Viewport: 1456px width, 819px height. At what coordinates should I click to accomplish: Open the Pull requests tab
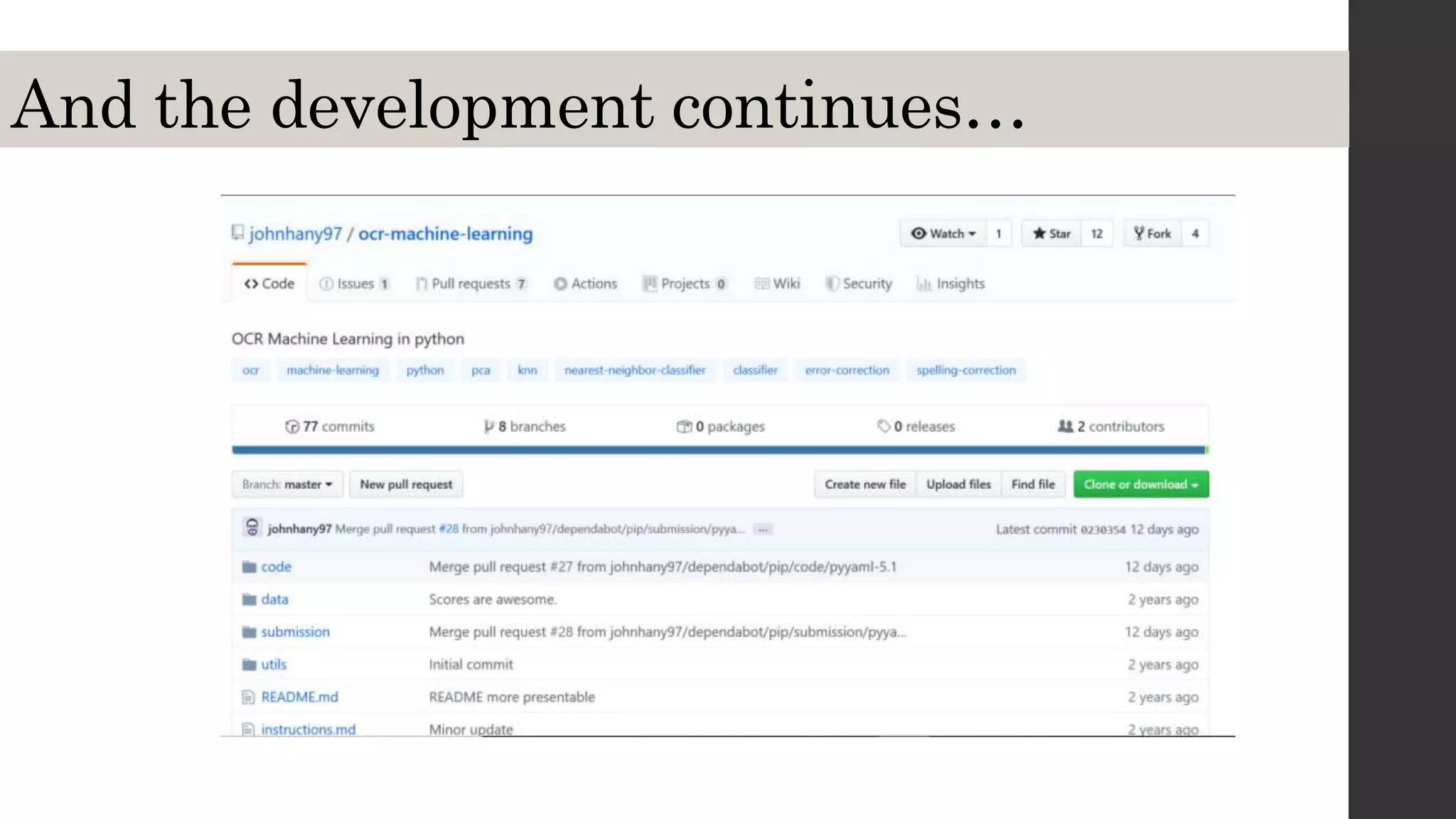(x=471, y=284)
